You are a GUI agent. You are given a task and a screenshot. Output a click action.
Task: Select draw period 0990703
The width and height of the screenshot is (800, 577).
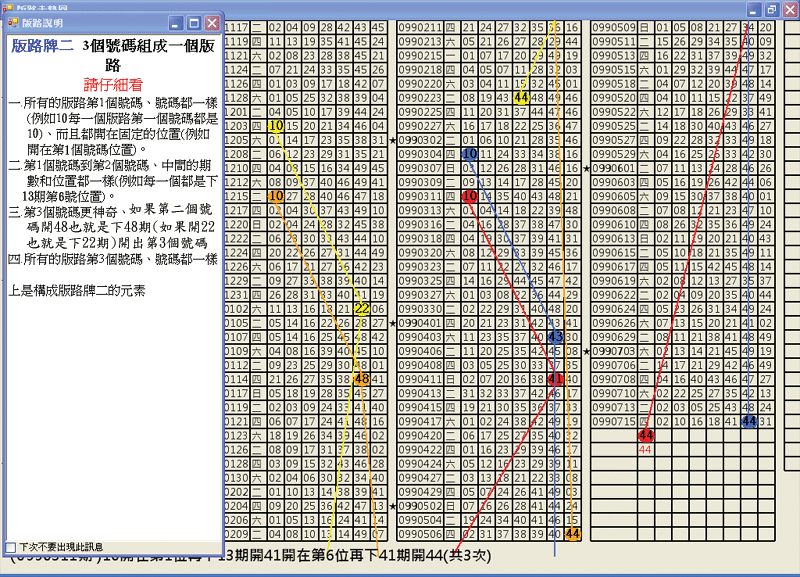click(x=614, y=351)
